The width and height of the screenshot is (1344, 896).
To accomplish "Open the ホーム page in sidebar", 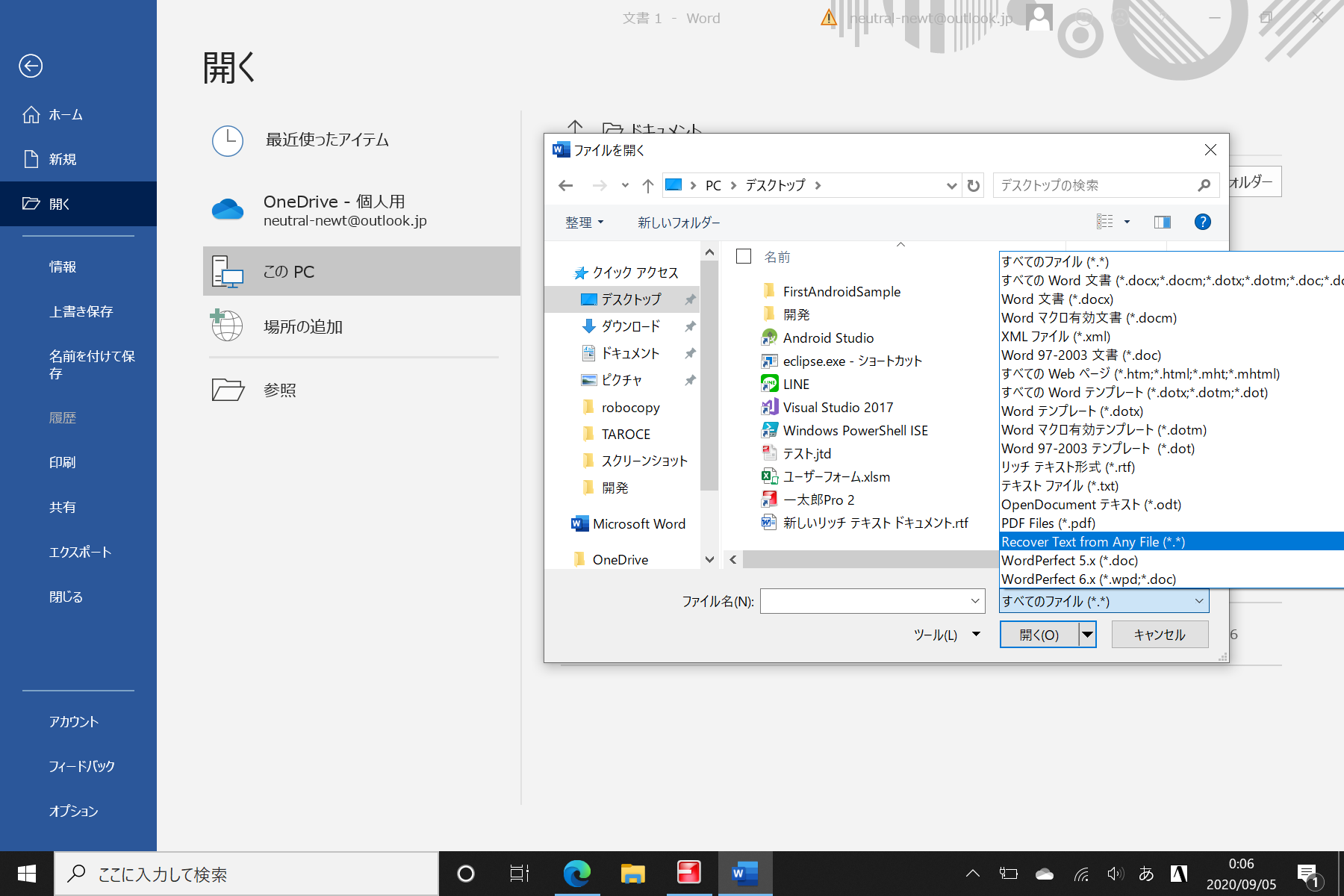I will tap(78, 114).
